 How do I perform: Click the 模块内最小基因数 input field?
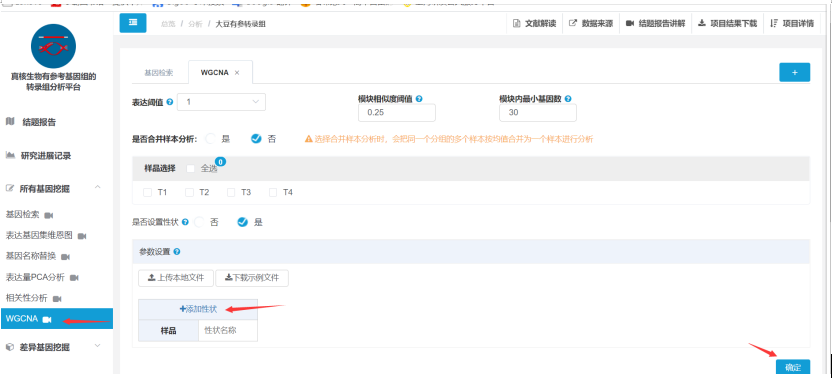pyautogui.click(x=538, y=113)
